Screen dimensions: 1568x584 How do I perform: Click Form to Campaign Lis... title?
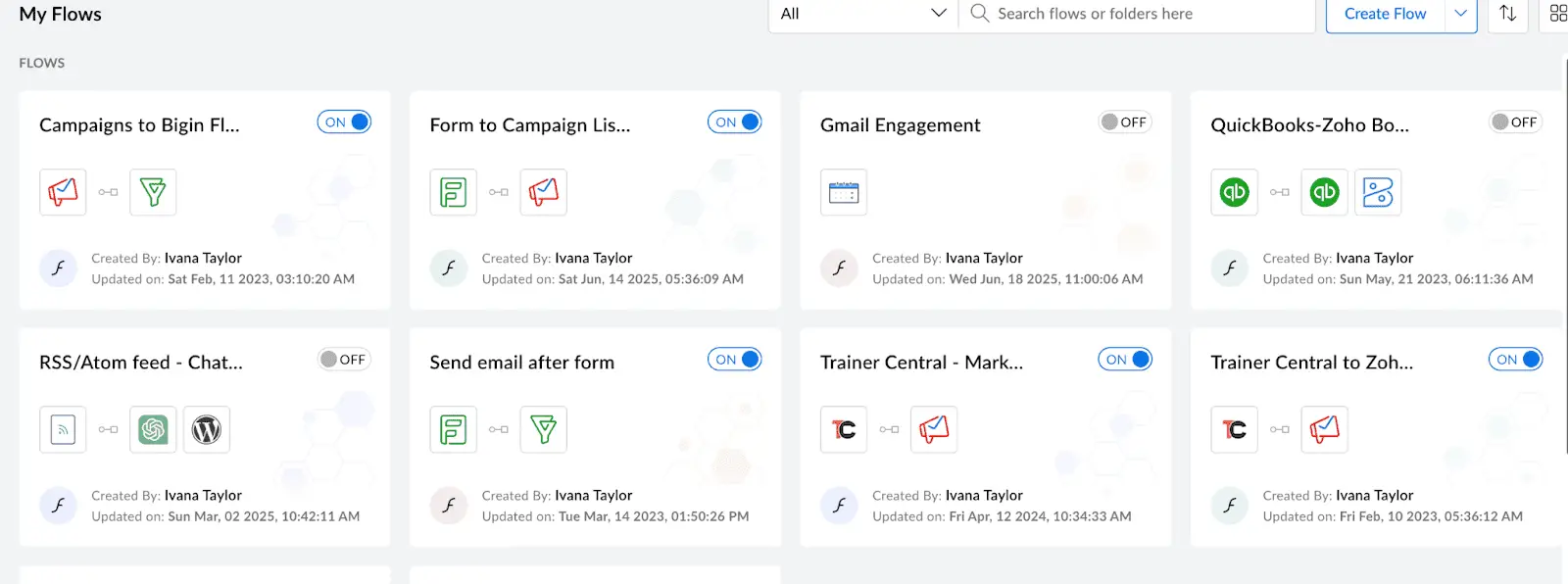coord(530,125)
